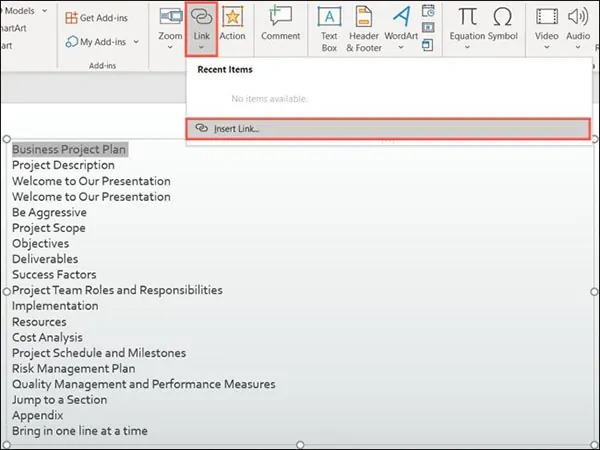This screenshot has width=600, height=450.
Task: Choose Insert Link from dropdown menu
Action: click(388, 129)
